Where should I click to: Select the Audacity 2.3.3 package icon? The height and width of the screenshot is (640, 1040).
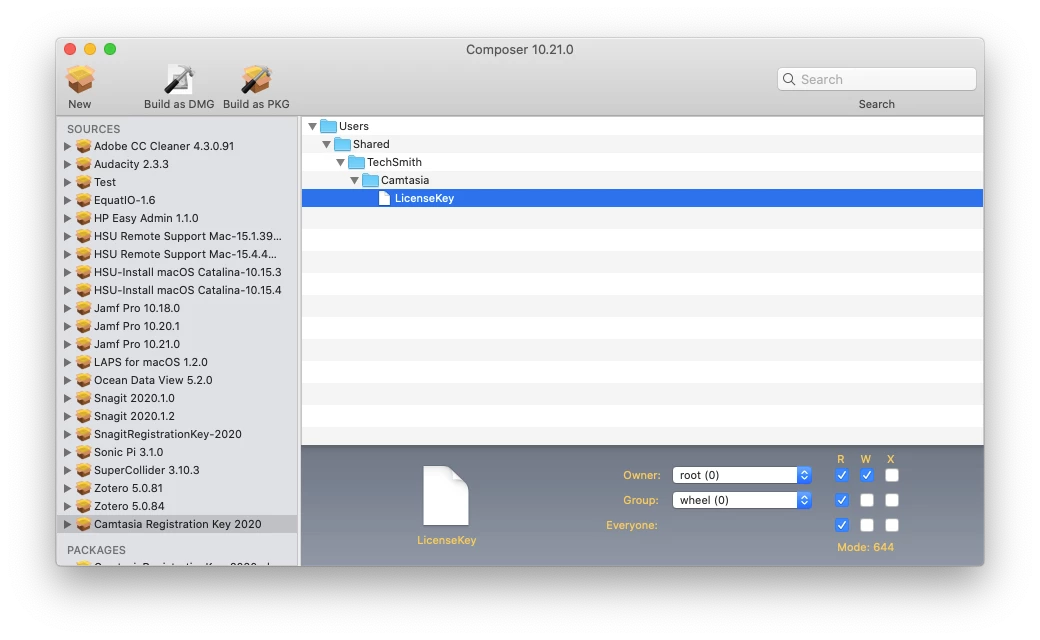click(x=83, y=164)
